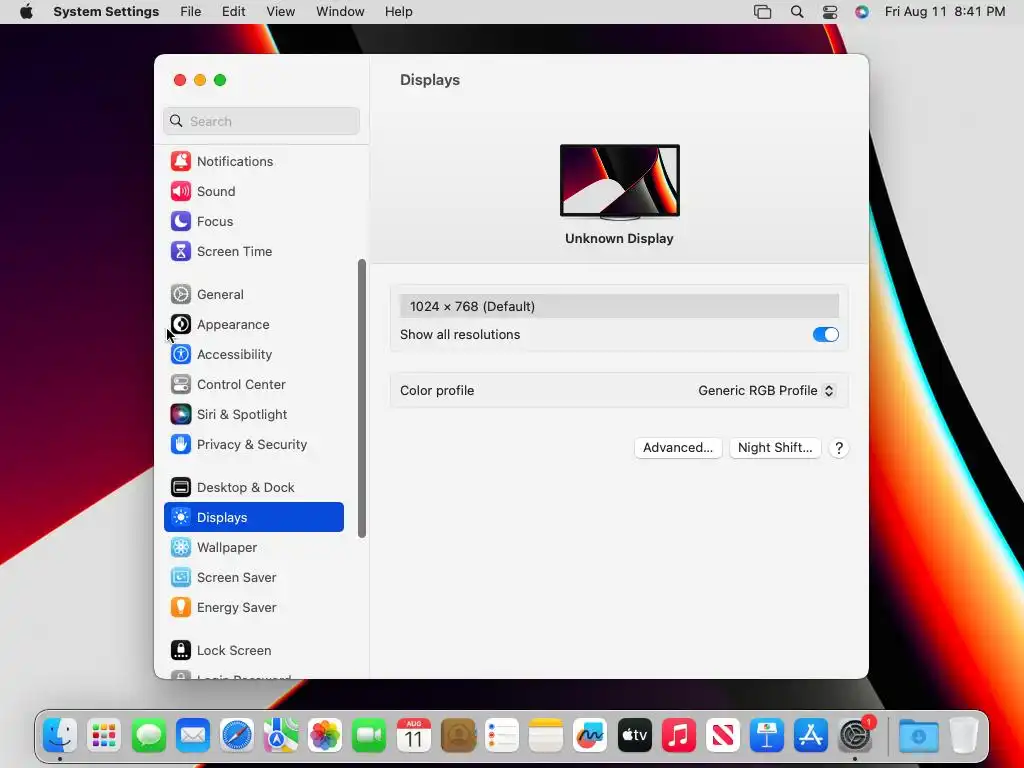This screenshot has width=1024, height=768.
Task: Click the Search field in sidebar
Action: point(261,121)
